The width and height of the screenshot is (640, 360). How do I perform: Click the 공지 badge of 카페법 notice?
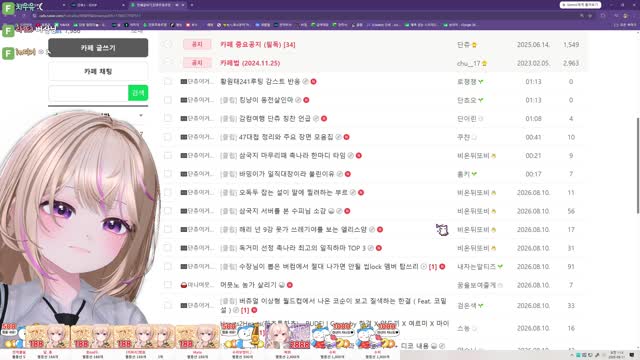click(197, 63)
